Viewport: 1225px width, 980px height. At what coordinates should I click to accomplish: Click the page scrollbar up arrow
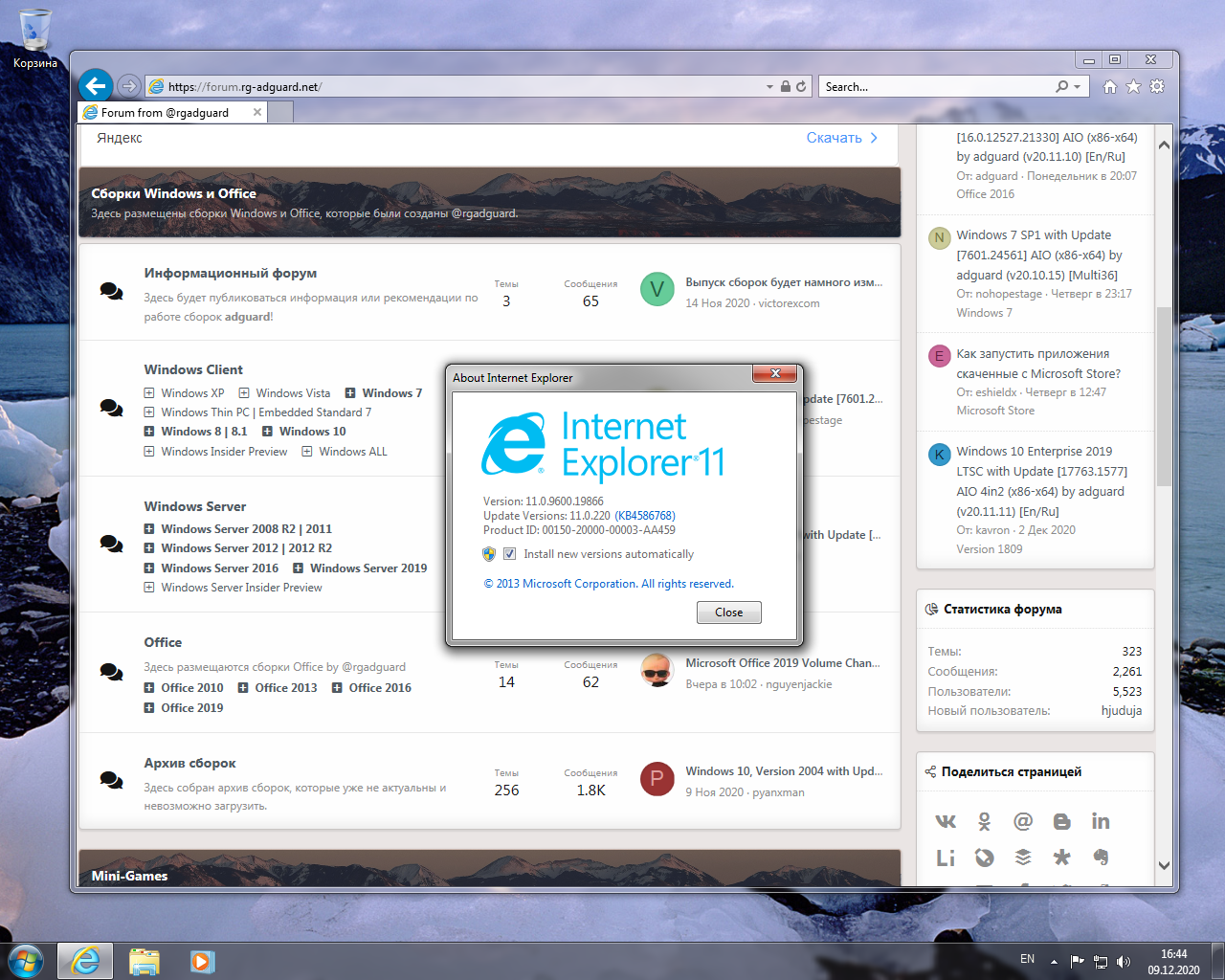click(1164, 145)
